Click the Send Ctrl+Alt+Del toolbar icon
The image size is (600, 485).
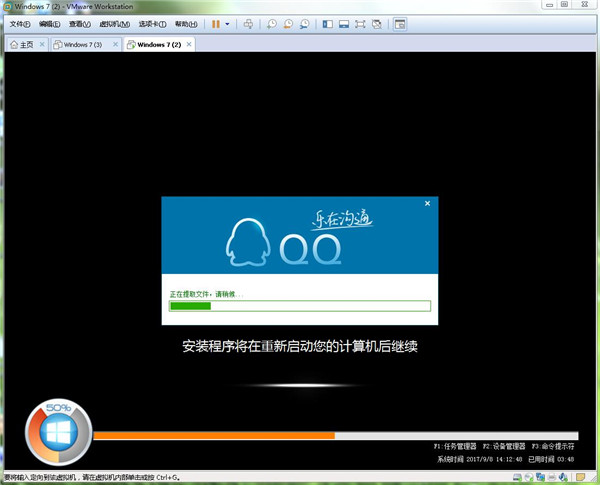click(248, 24)
